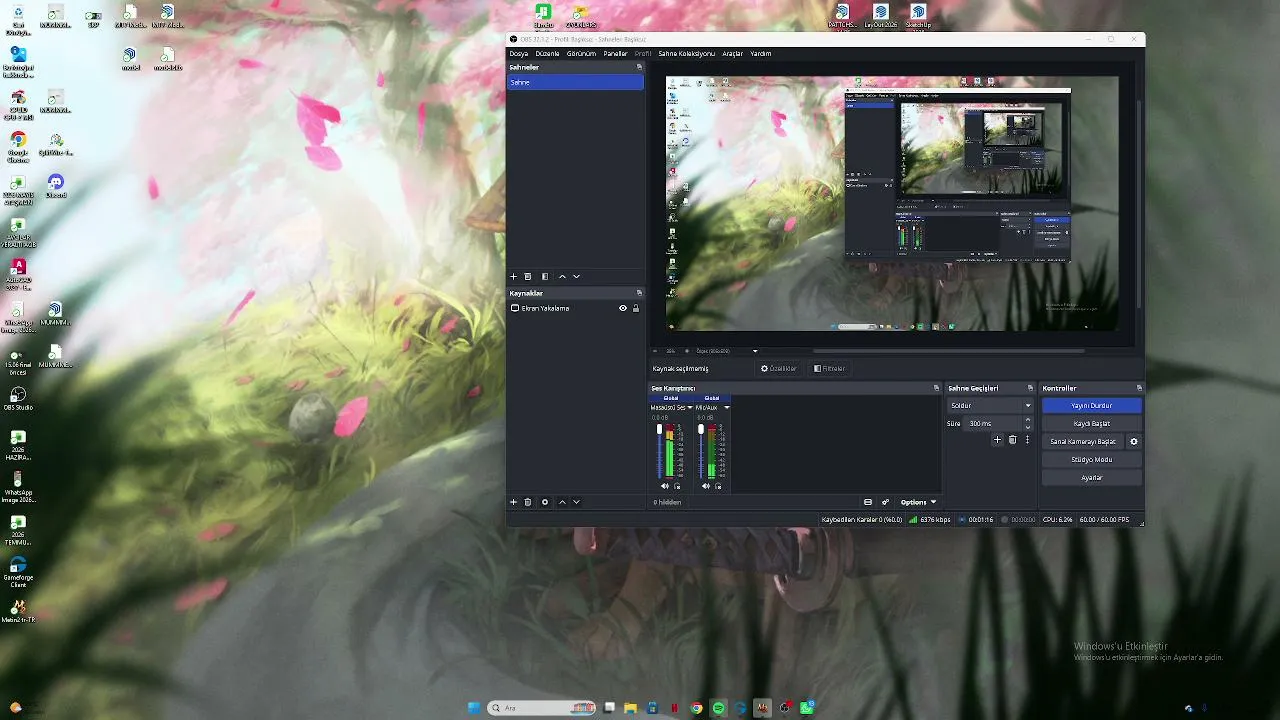Start the virtual camera (Sanal Kamerayı Başlat)
Image resolution: width=1280 pixels, height=720 pixels.
(1083, 441)
